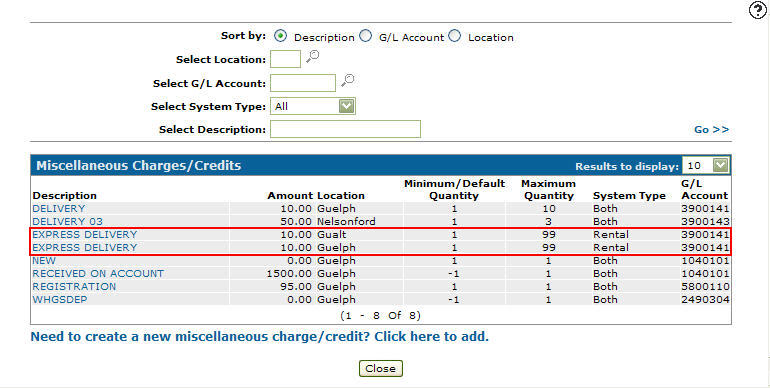Select Nelsonford location cell
Viewport: 770px width, 389px height.
coord(346,222)
